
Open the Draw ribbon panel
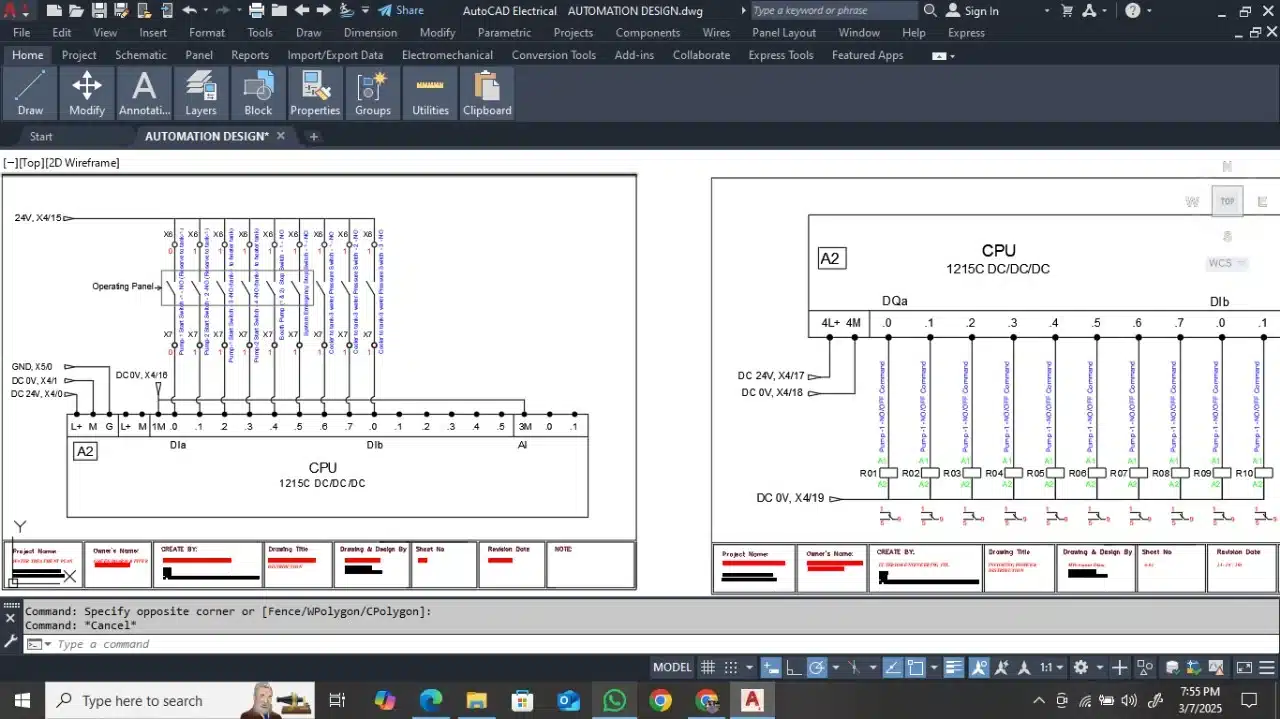click(30, 93)
